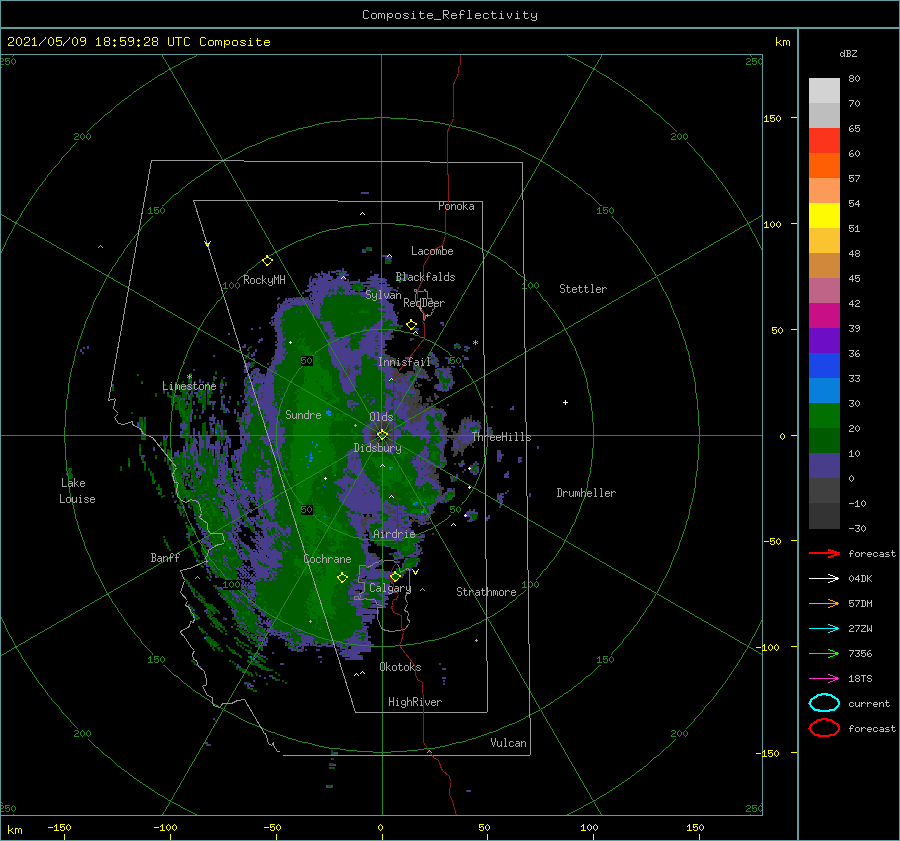This screenshot has height=841, width=900.
Task: Click the HighRiver town label
Action: 415,702
